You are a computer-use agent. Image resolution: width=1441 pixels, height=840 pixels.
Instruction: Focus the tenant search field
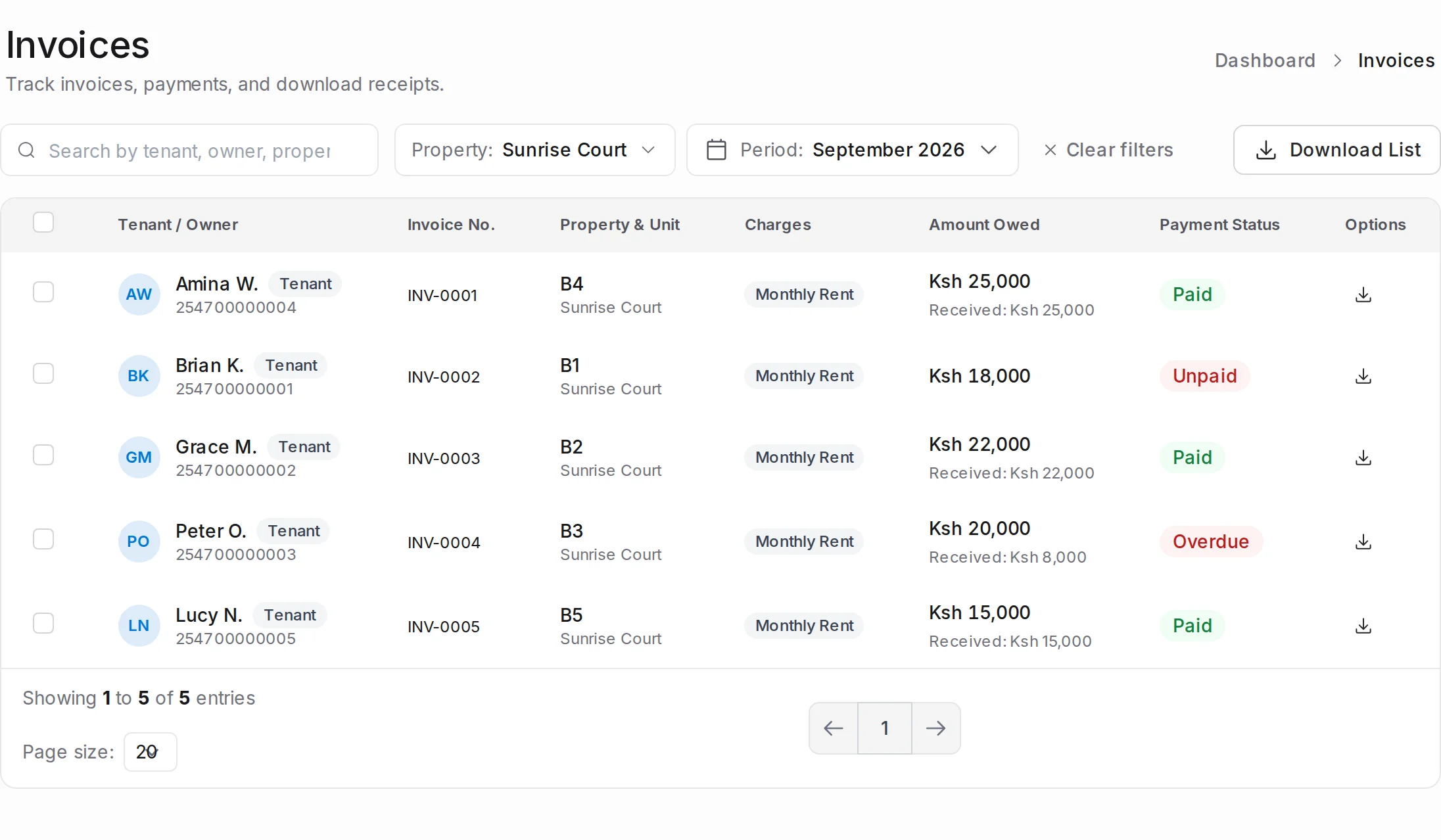189,150
